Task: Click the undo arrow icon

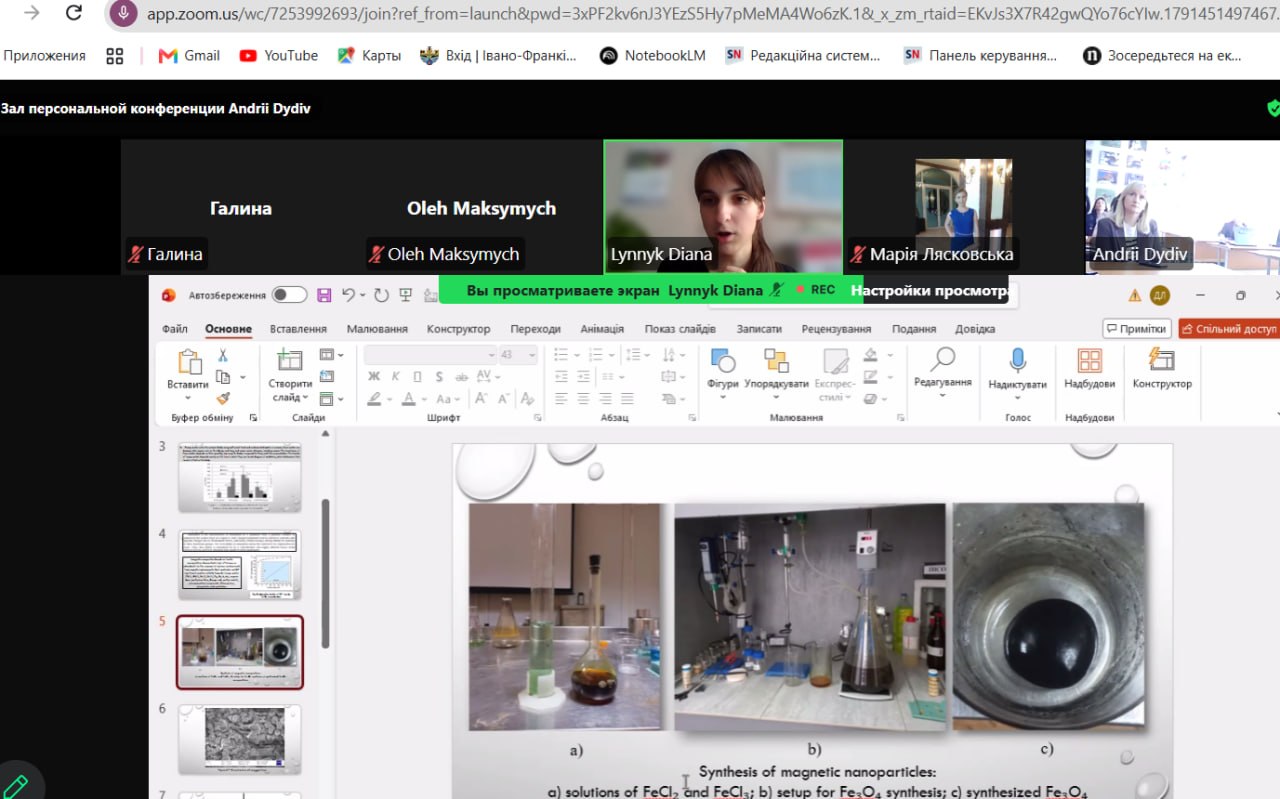Action: pyautogui.click(x=348, y=294)
